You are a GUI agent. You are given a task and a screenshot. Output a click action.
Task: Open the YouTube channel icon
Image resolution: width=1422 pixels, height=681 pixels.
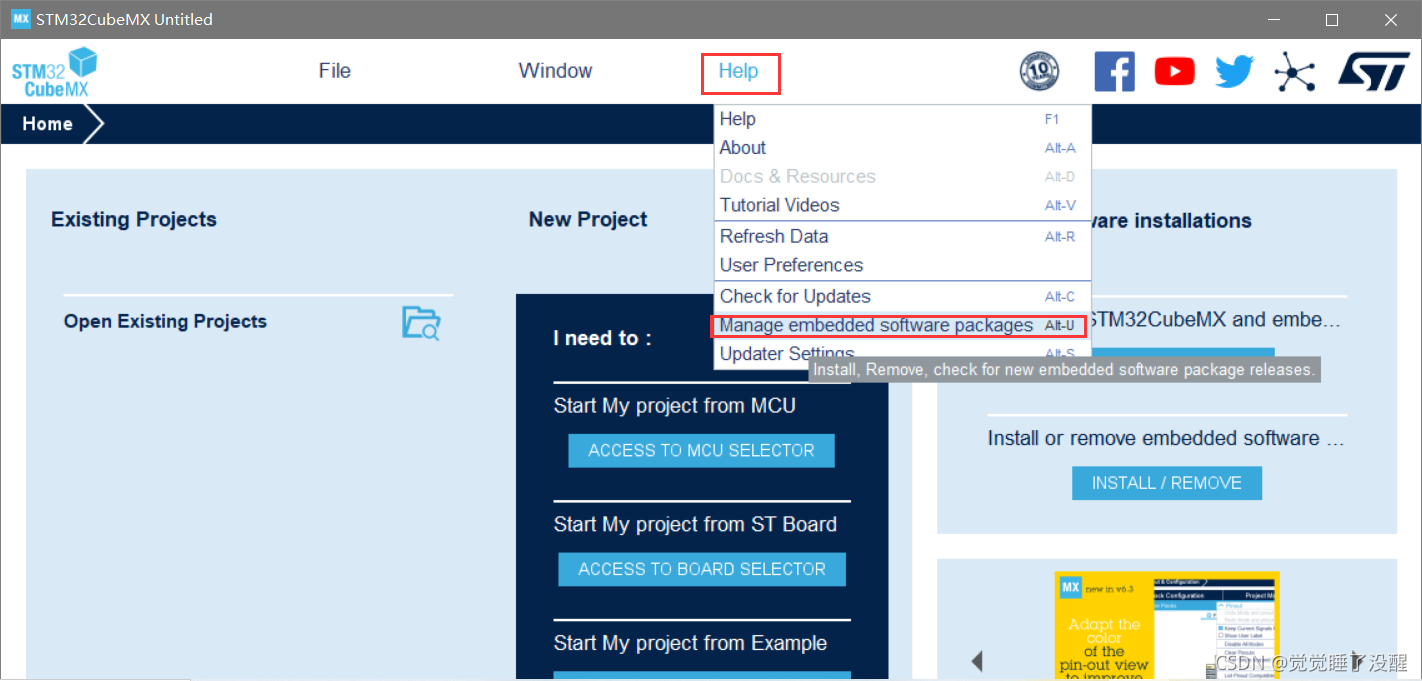(x=1174, y=71)
